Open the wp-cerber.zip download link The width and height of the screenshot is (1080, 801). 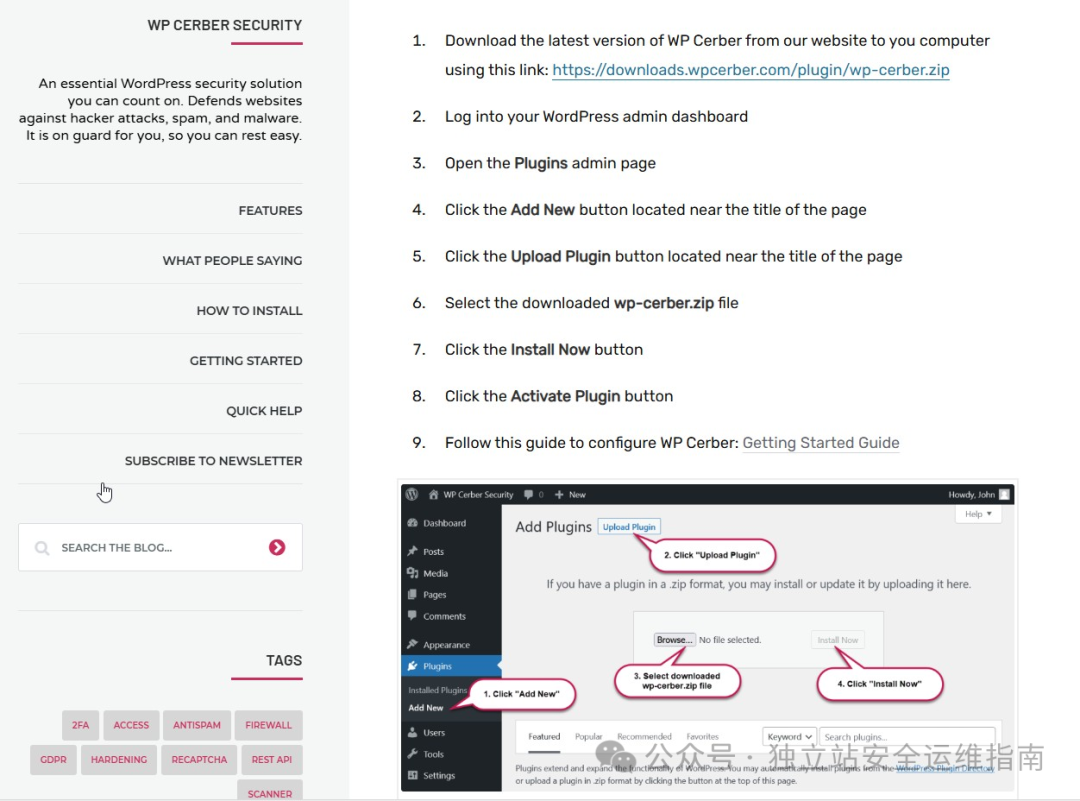click(x=751, y=70)
